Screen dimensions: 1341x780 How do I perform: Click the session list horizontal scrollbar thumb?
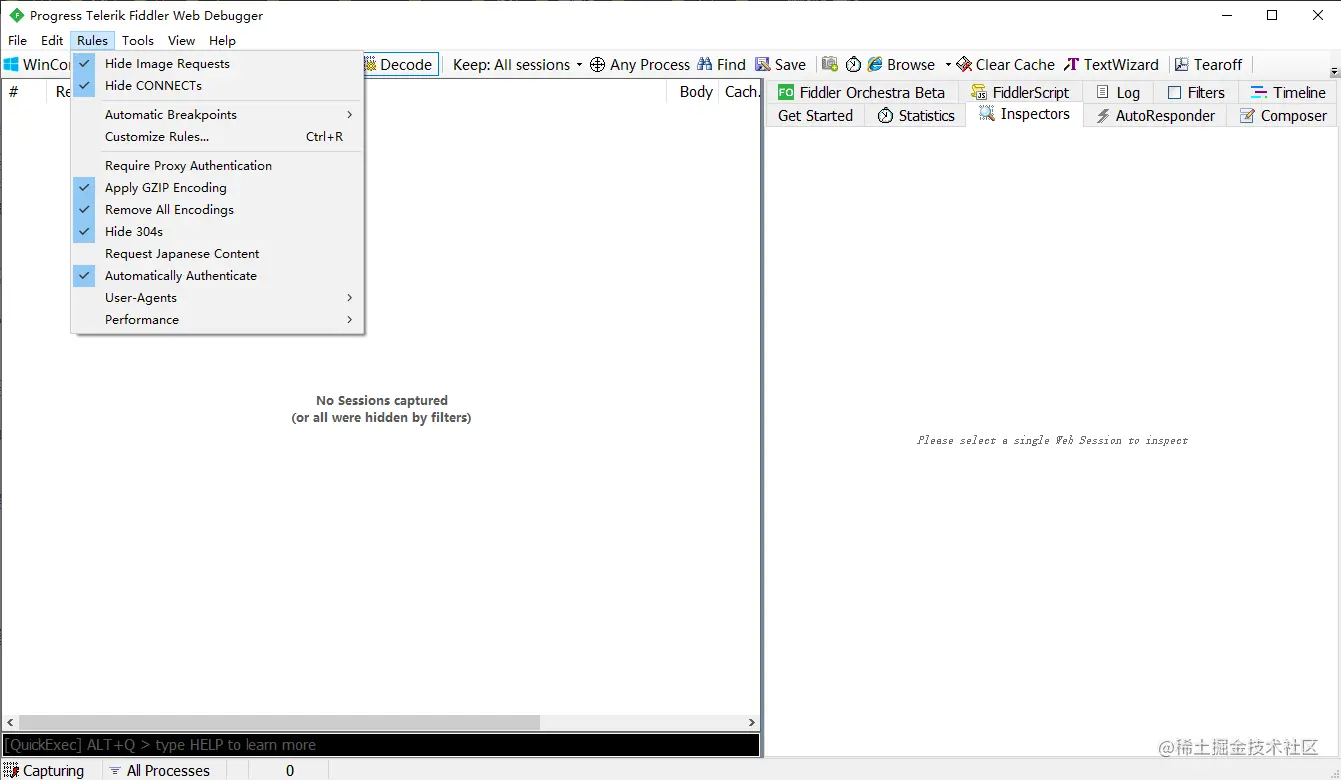[x=279, y=722]
